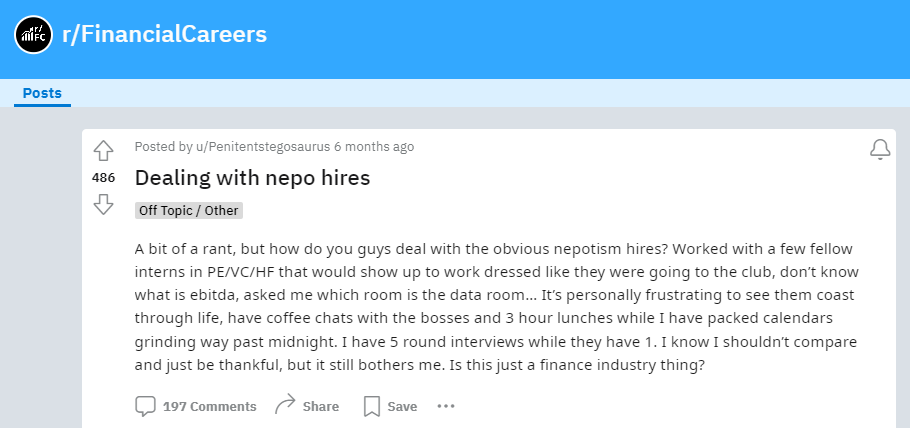Click the post body paragraph text
Viewport: 910px width, 428px height.
click(x=496, y=307)
